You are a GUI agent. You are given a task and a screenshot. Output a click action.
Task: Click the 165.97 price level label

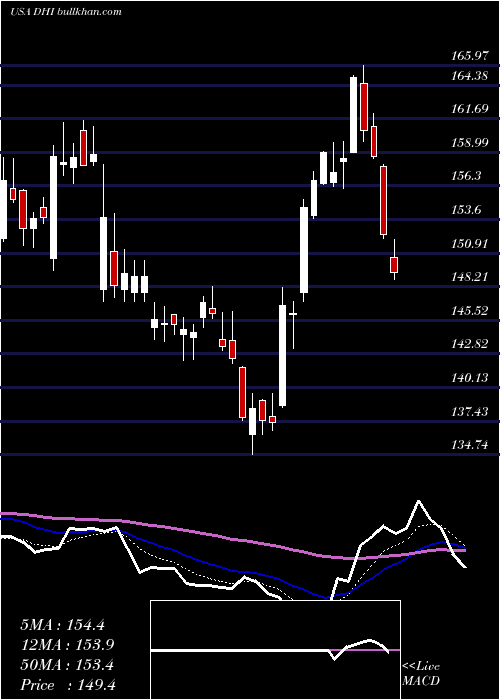pos(470,56)
